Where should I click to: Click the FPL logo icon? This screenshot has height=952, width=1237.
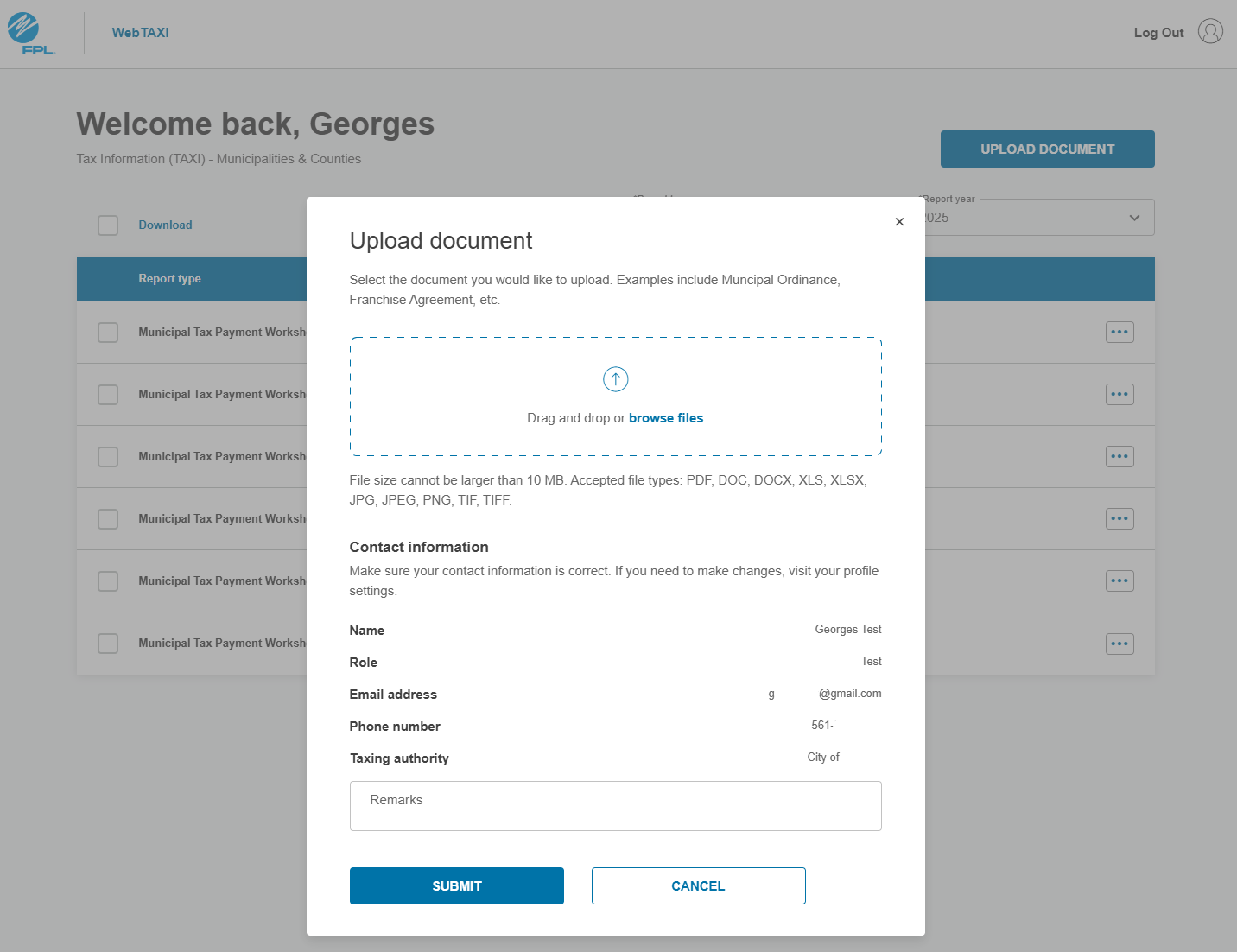click(31, 34)
